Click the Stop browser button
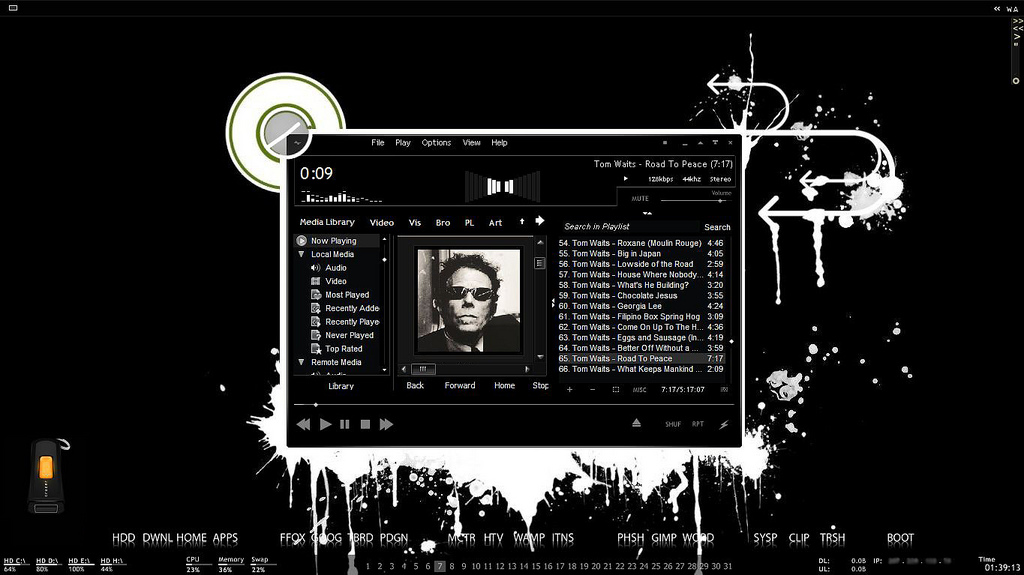Viewport: 1024px width, 575px height. (x=540, y=386)
